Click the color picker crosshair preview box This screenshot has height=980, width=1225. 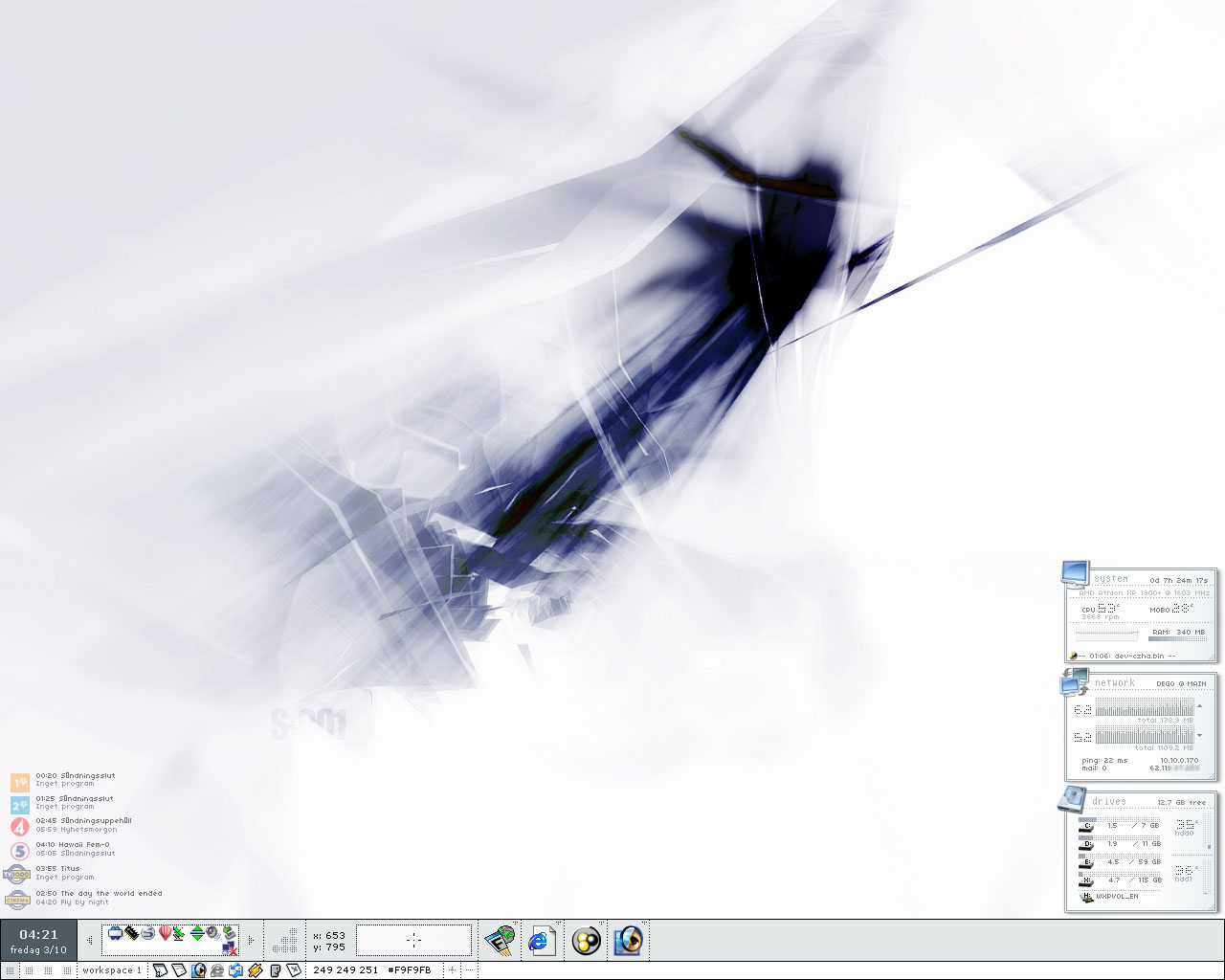click(413, 940)
